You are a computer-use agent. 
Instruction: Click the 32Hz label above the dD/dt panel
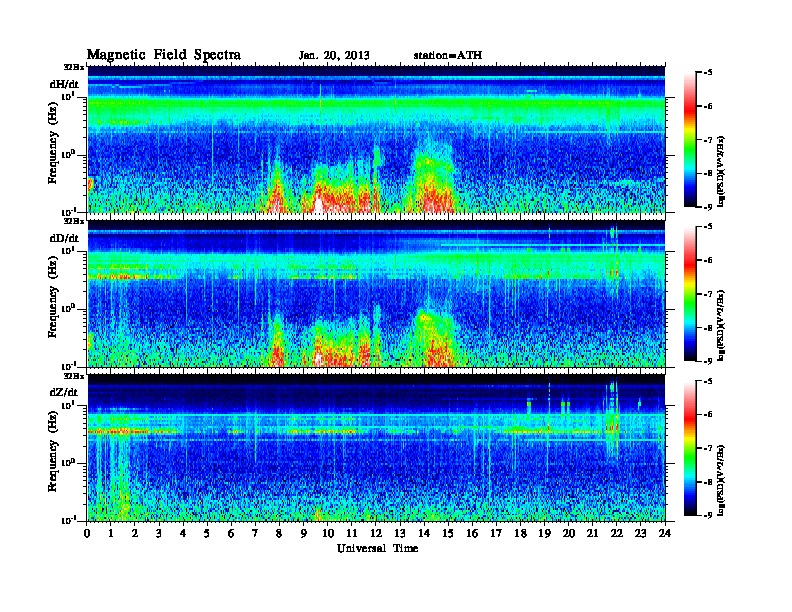point(74,221)
